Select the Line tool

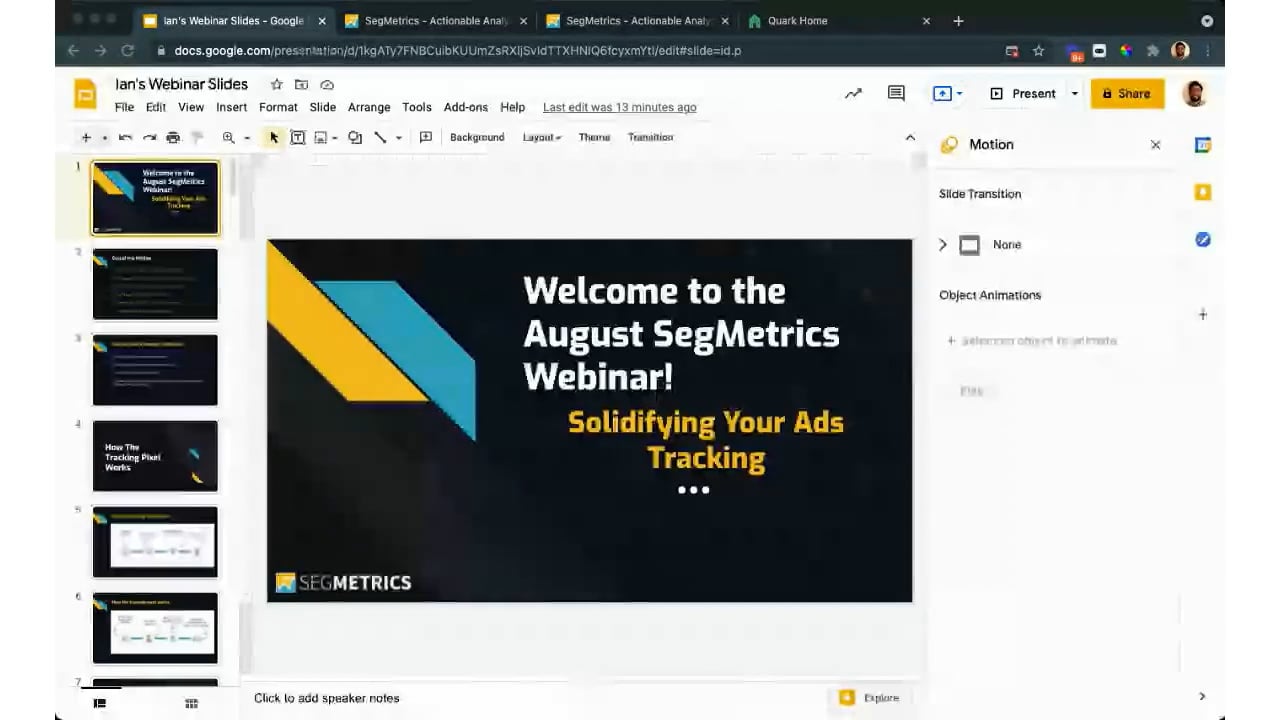coord(380,138)
